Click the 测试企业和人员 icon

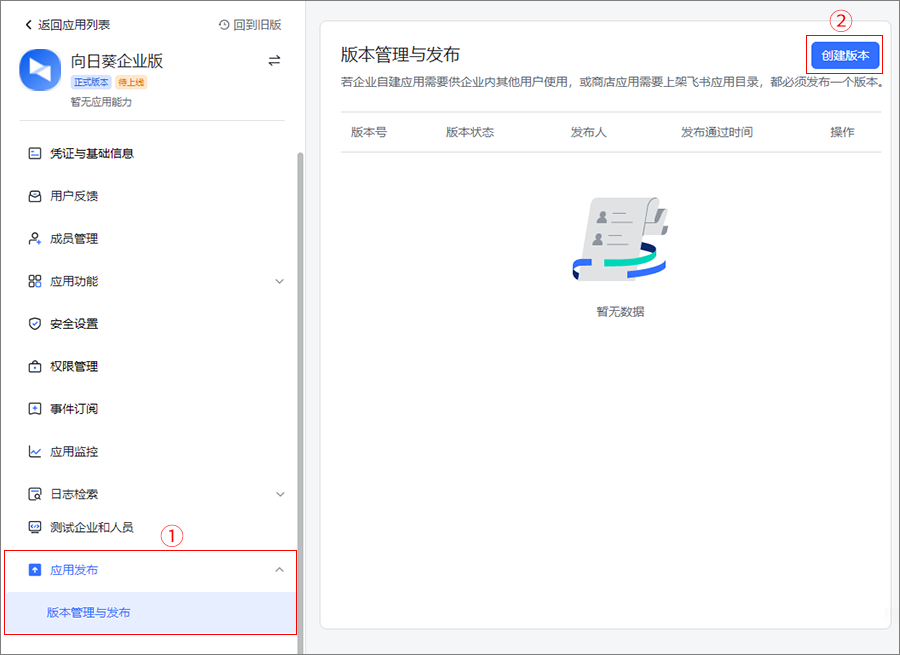click(x=35, y=527)
